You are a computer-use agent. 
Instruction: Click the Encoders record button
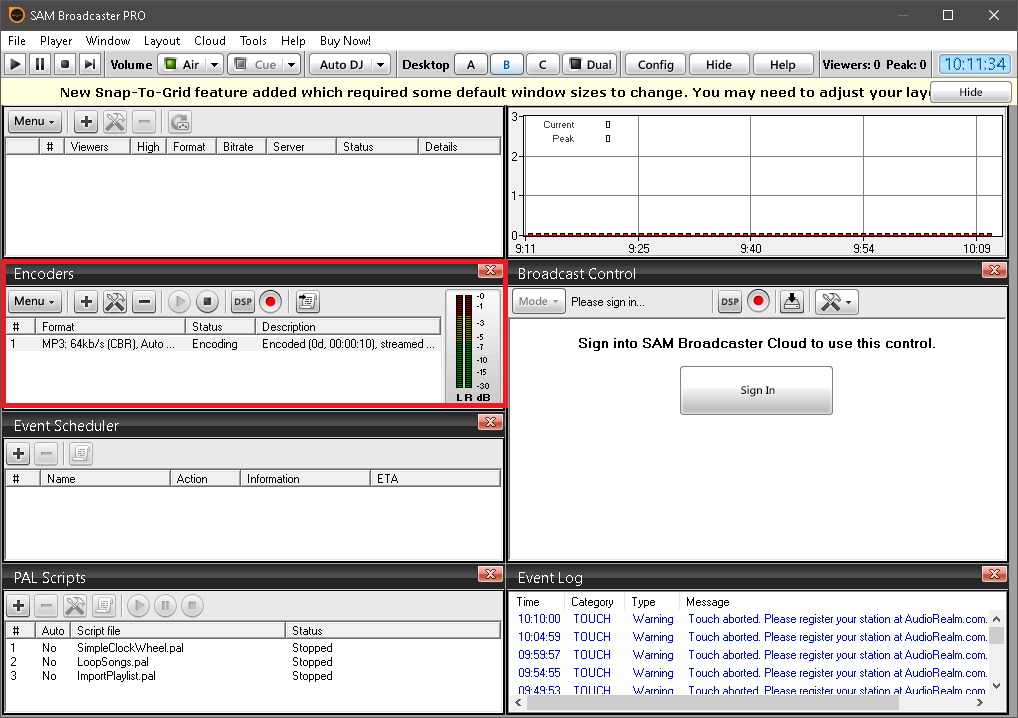click(x=271, y=301)
